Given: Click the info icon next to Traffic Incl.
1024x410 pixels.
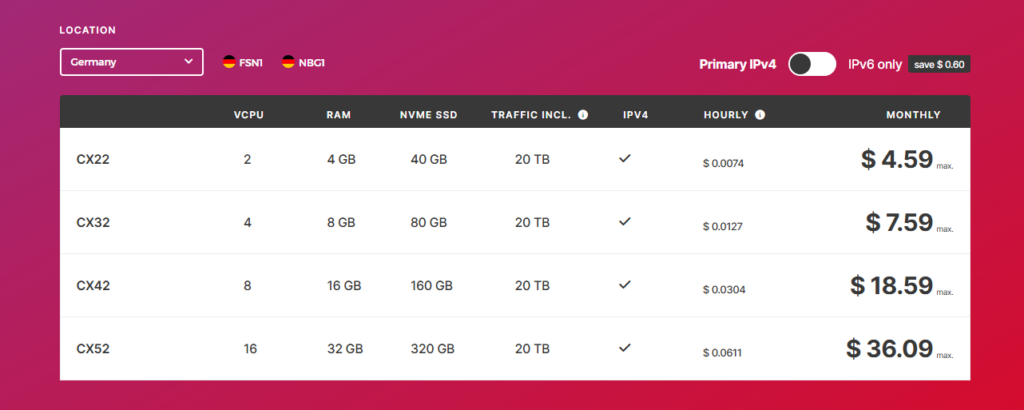Looking at the screenshot, I should pos(583,115).
